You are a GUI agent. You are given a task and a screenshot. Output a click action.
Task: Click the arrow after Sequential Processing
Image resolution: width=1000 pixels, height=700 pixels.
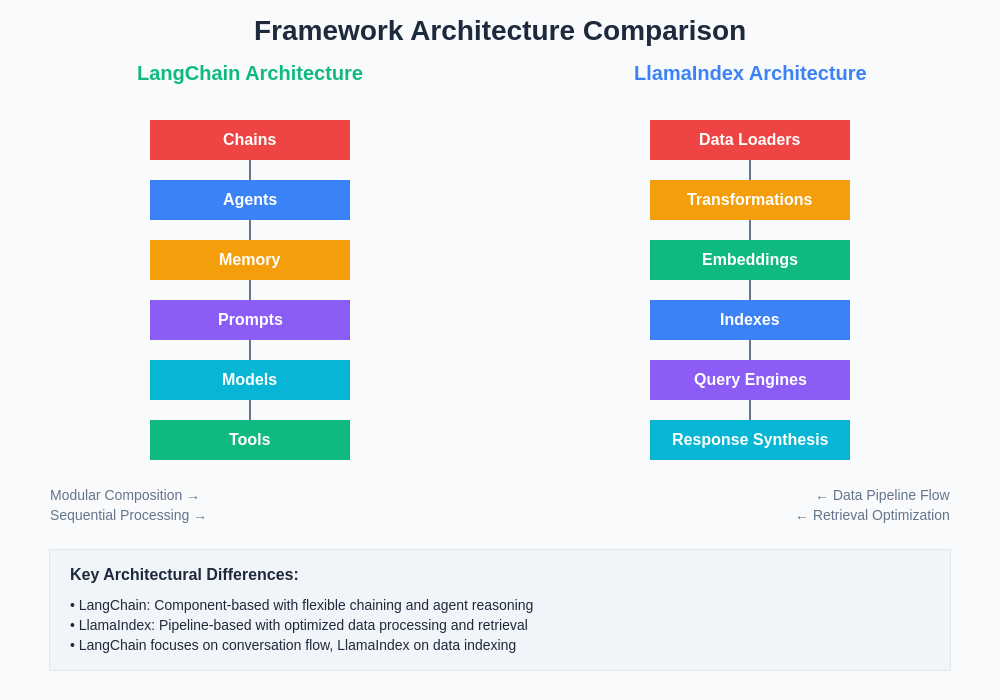200,517
